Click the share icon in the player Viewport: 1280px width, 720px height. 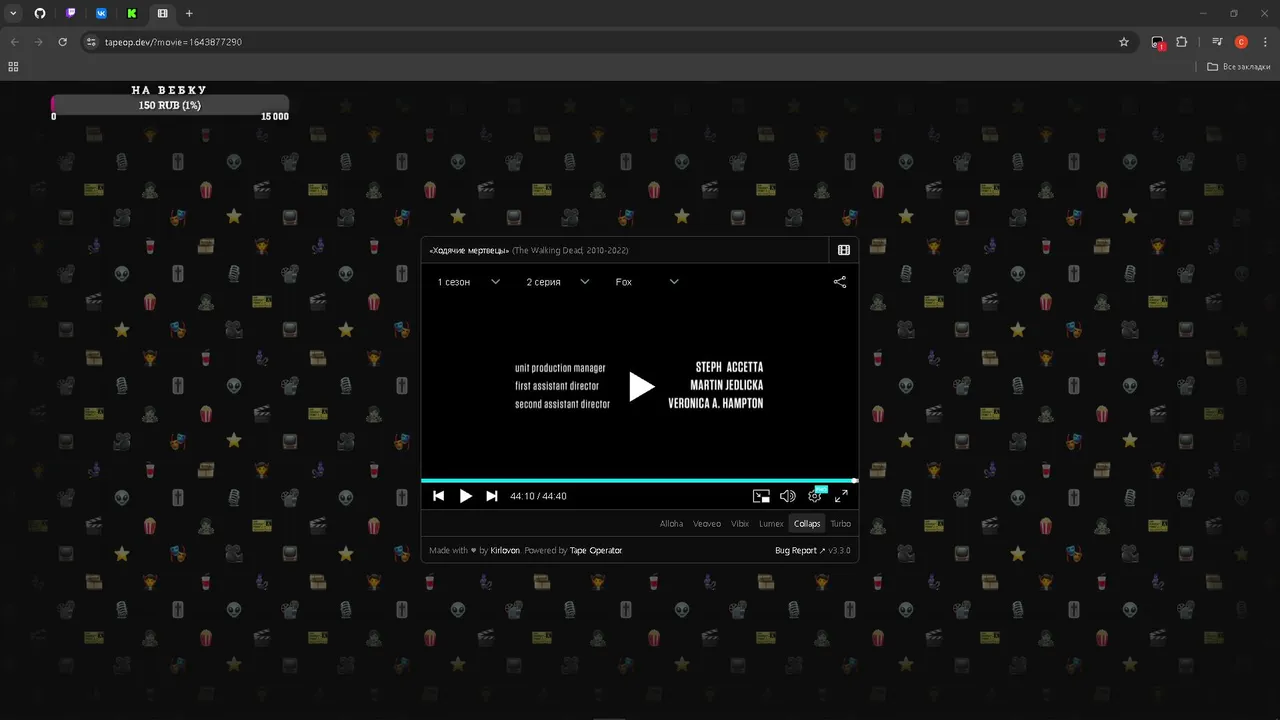tap(840, 282)
